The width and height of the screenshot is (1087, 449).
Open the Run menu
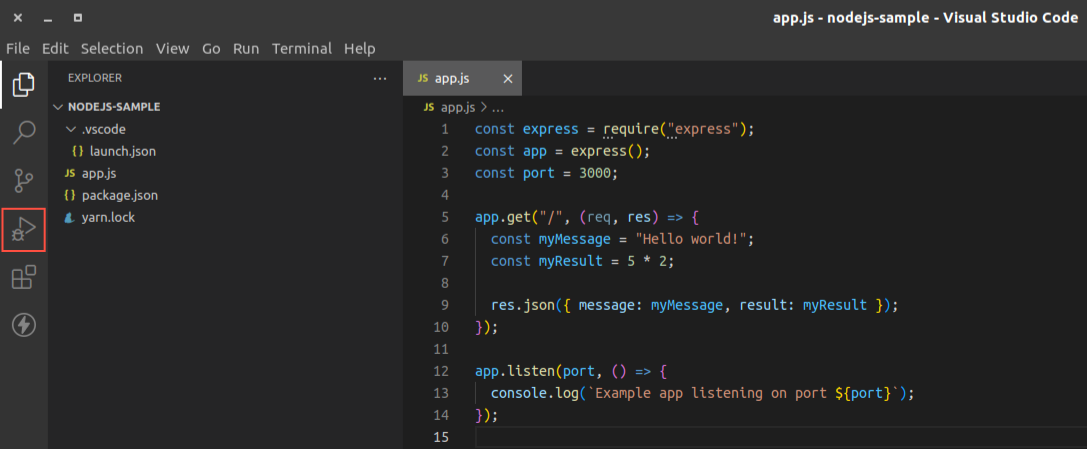pos(246,49)
